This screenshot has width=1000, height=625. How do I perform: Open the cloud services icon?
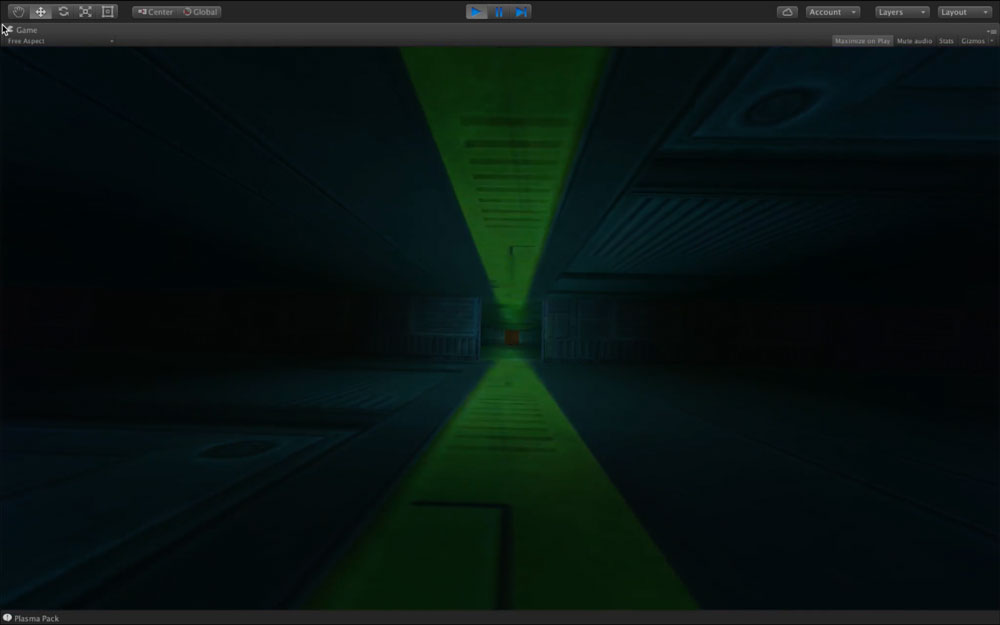click(x=787, y=12)
